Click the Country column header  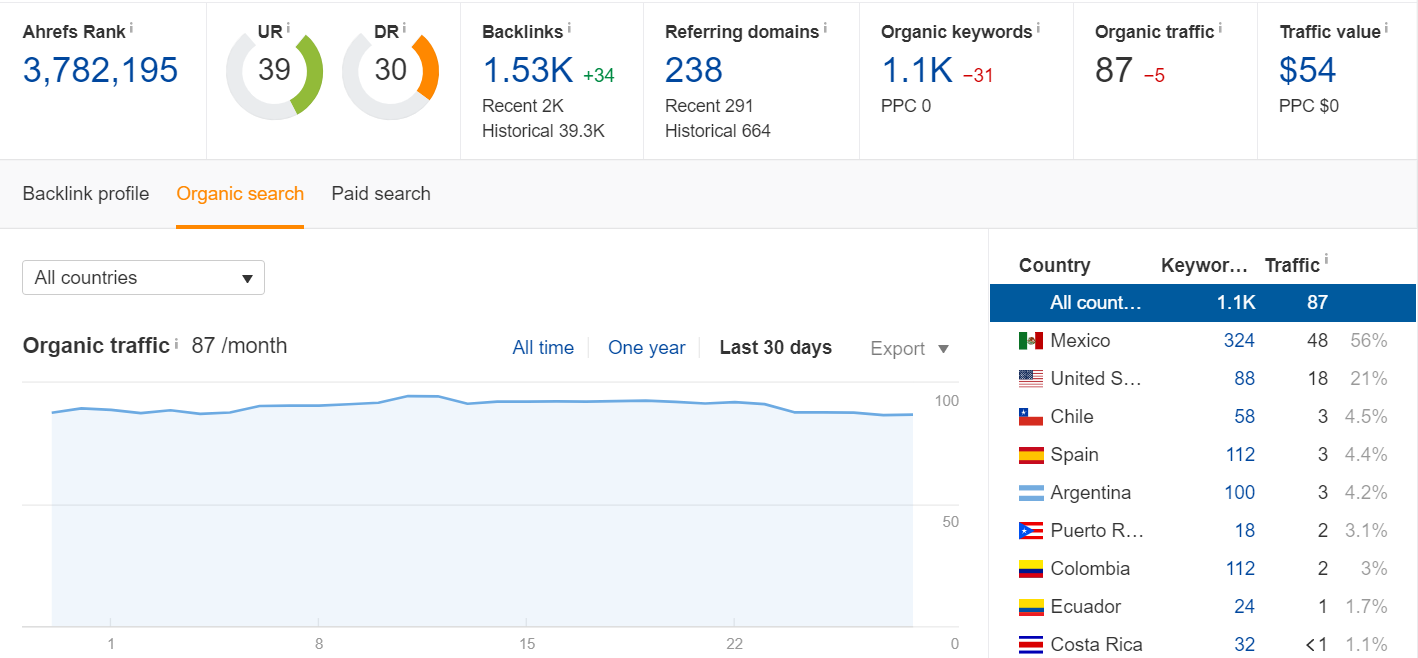[x=1054, y=265]
